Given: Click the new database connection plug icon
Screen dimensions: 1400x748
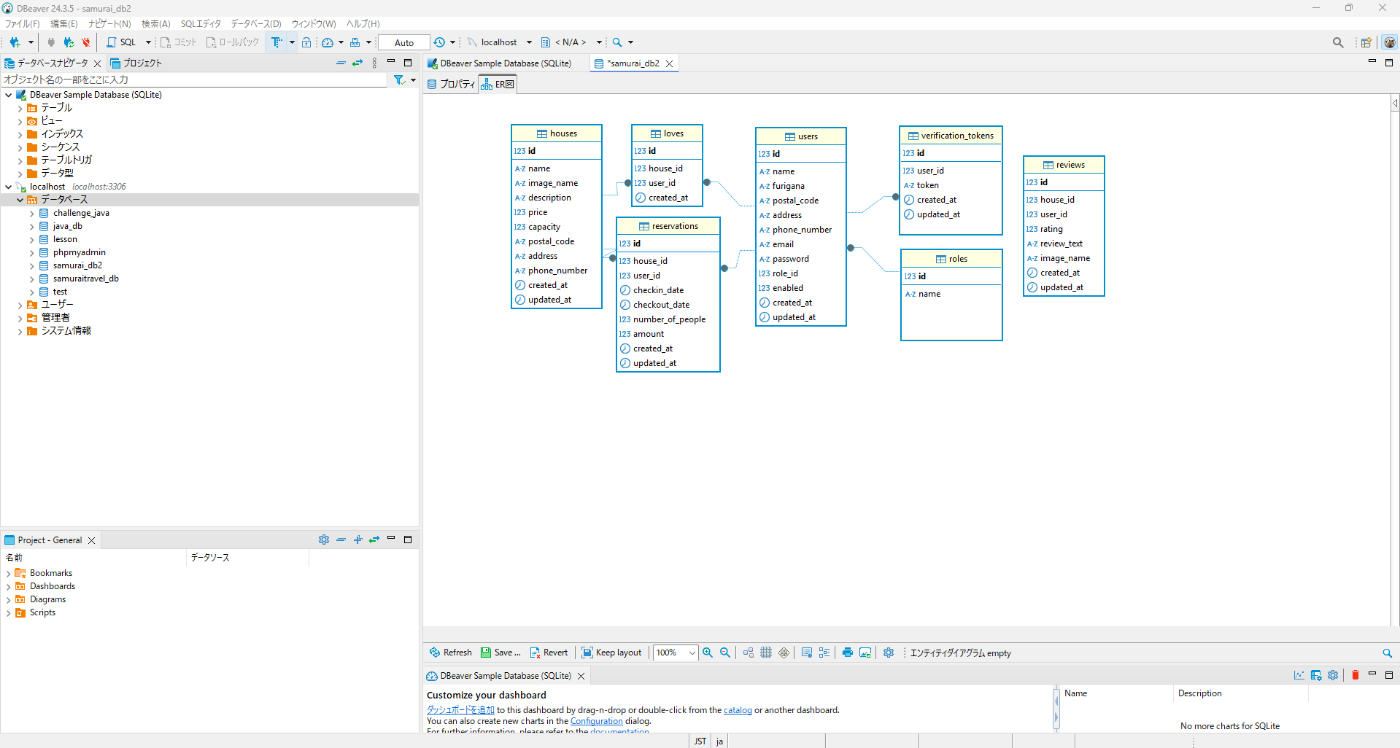Looking at the screenshot, I should (14, 42).
